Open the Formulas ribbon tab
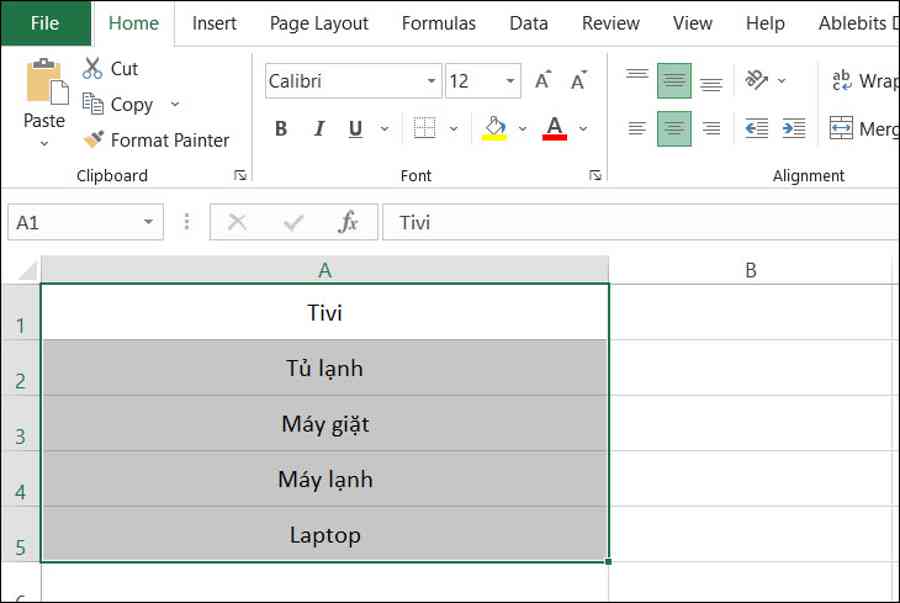The height and width of the screenshot is (603, 900). tap(439, 23)
